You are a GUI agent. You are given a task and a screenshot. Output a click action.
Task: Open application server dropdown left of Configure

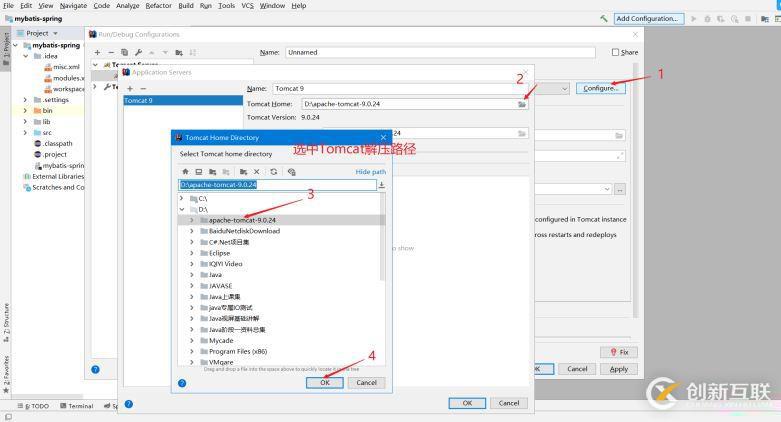point(564,89)
